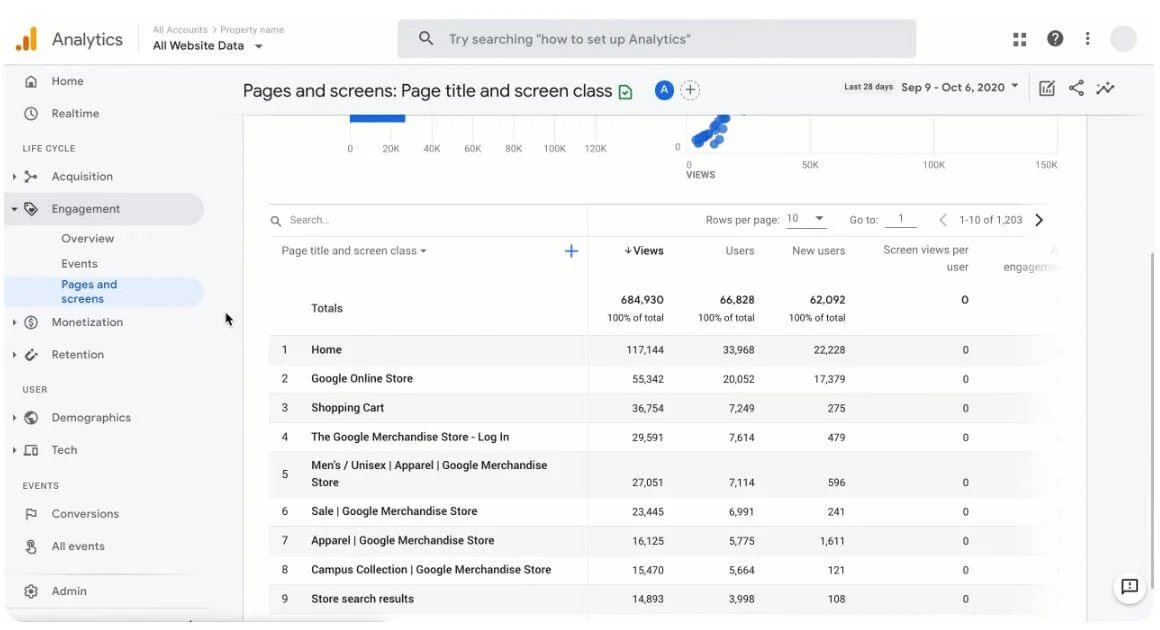Open Insights sparkline icon

click(1105, 88)
